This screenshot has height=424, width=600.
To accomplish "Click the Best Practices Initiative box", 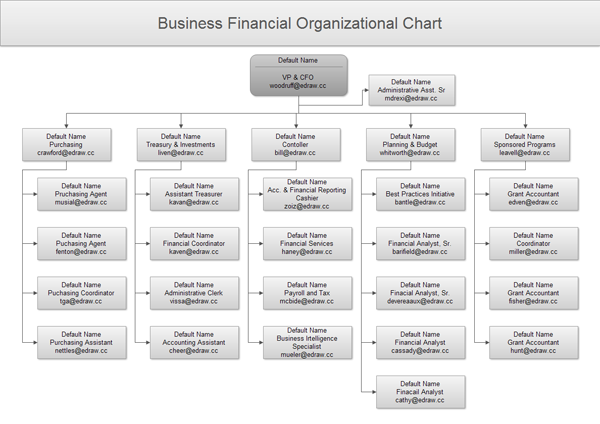I will [x=420, y=193].
